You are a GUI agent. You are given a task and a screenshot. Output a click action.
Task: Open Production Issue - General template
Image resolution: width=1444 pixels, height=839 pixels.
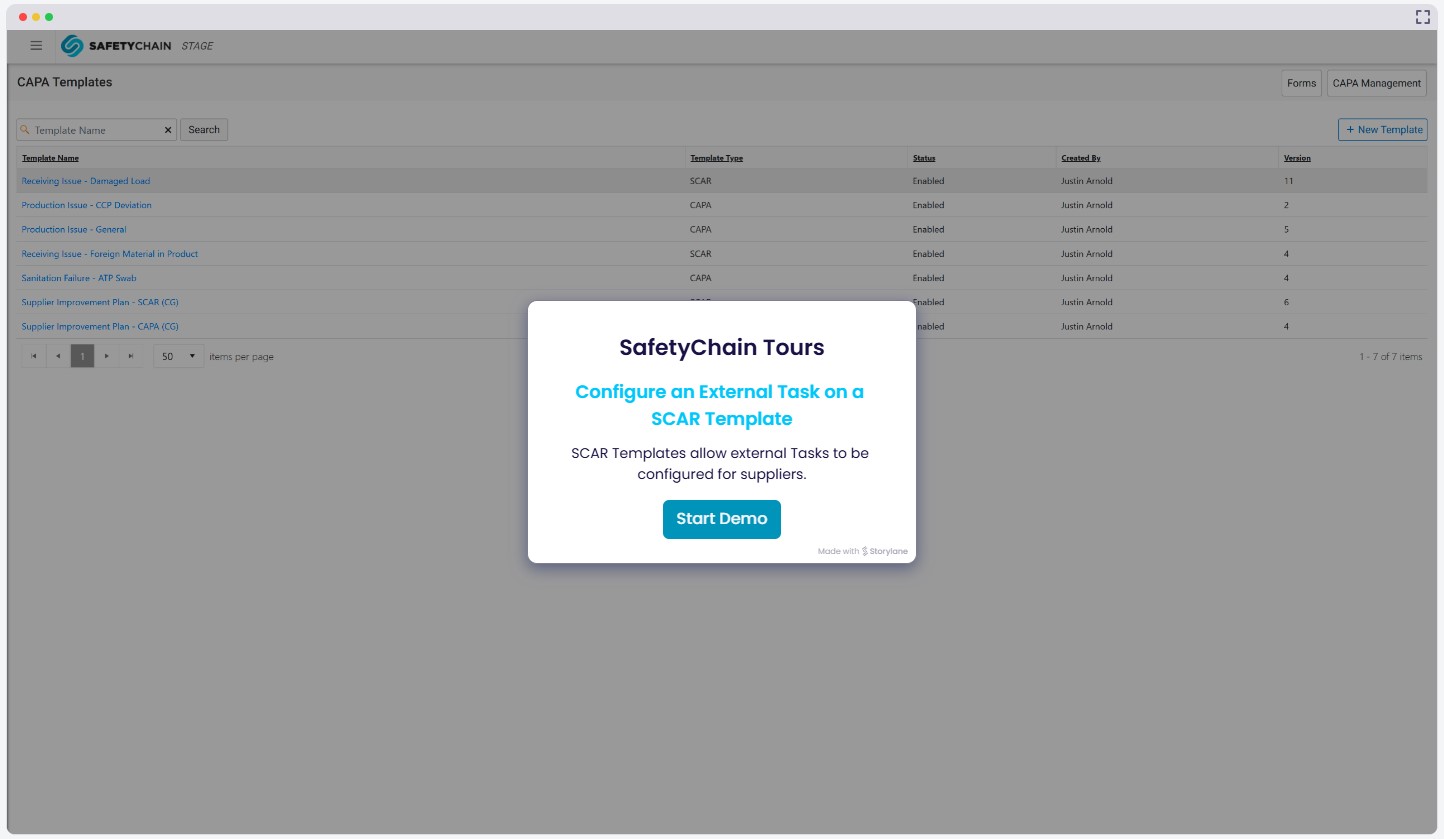point(74,230)
